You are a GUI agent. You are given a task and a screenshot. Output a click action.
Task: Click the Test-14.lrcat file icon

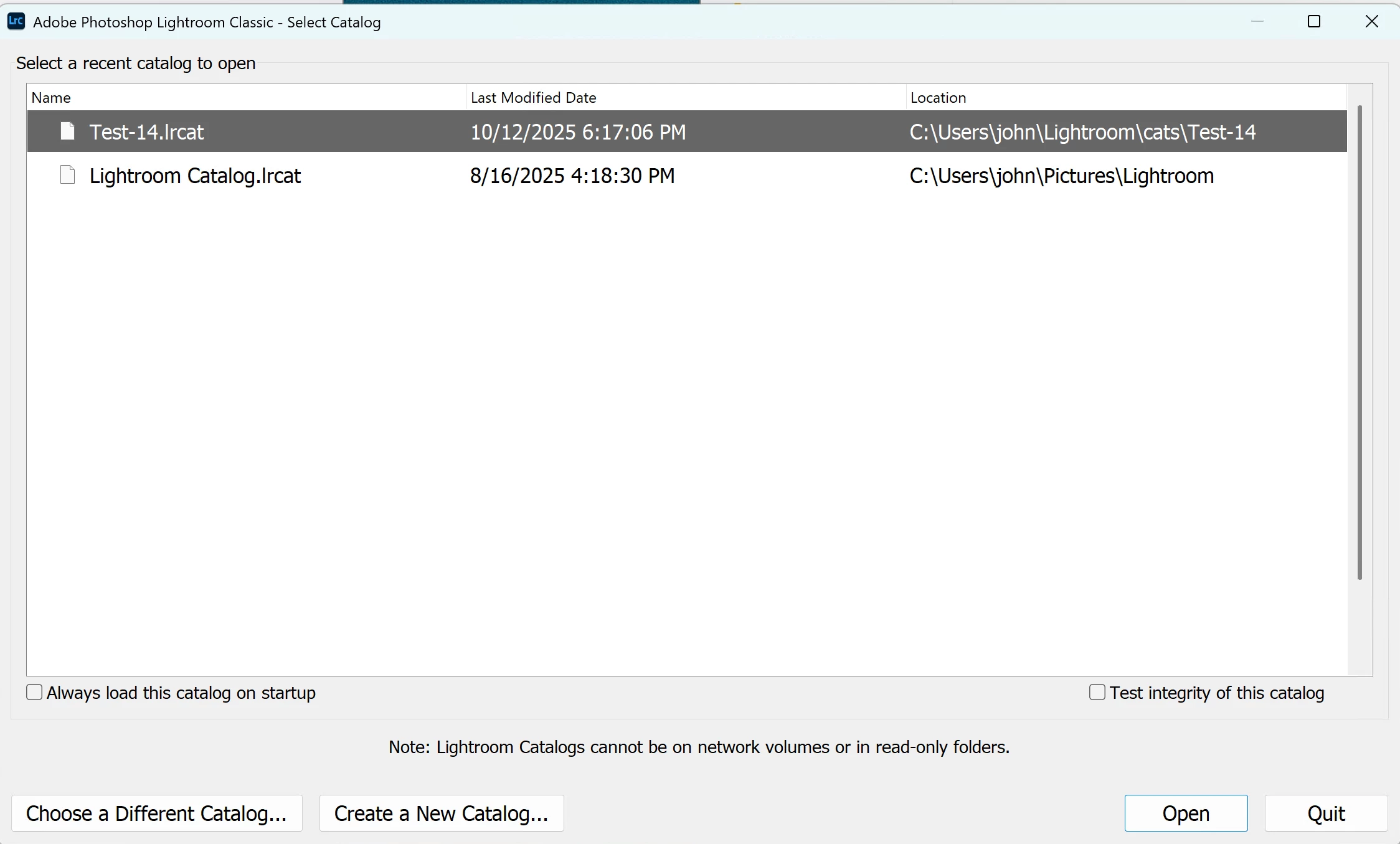point(67,131)
